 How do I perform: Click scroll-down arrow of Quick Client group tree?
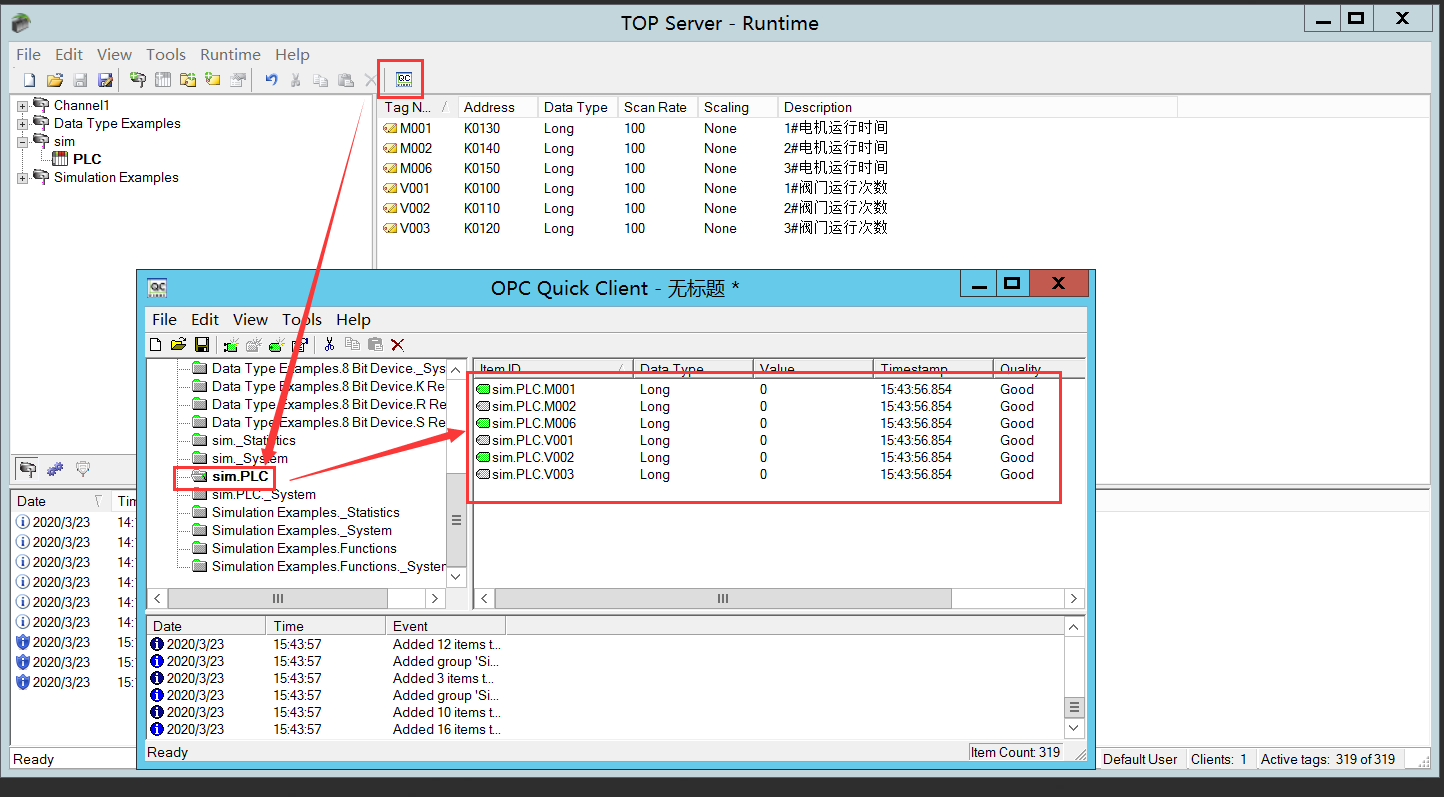pos(456,577)
